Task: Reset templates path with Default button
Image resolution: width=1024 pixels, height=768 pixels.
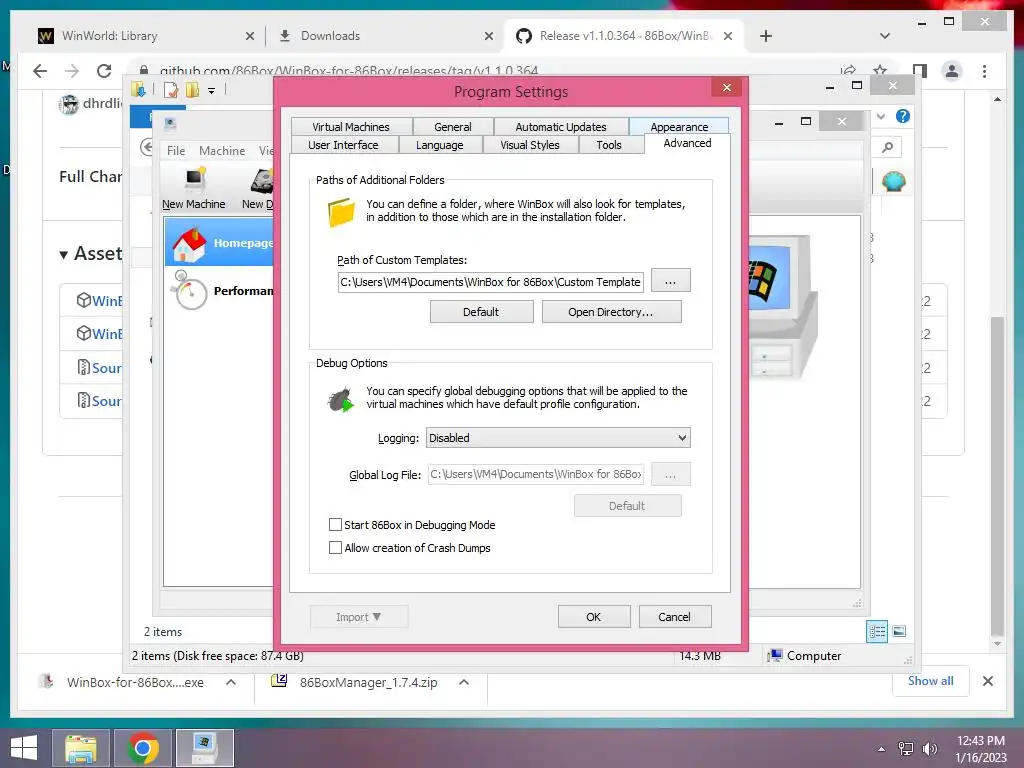Action: tap(481, 312)
